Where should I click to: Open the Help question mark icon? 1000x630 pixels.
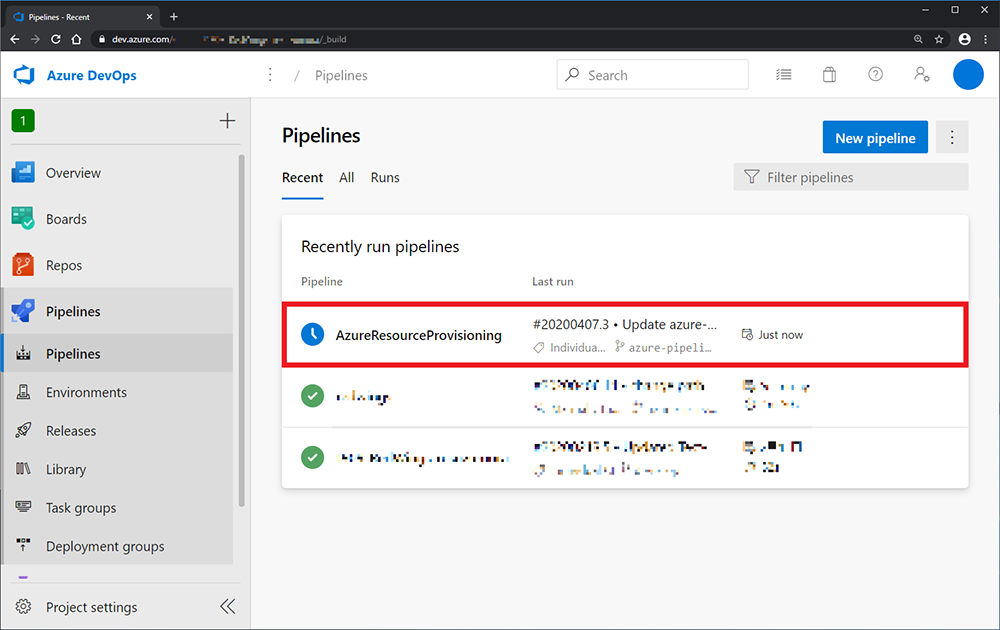[x=876, y=75]
